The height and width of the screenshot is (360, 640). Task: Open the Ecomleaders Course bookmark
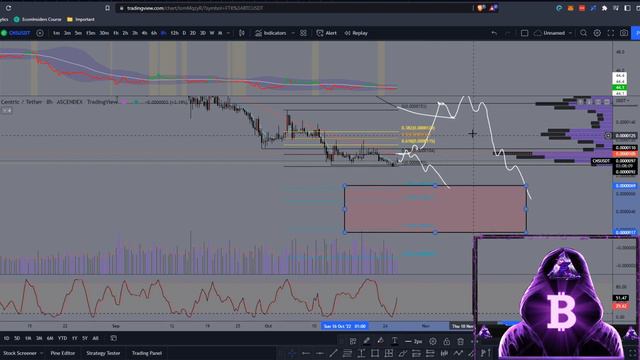38,19
